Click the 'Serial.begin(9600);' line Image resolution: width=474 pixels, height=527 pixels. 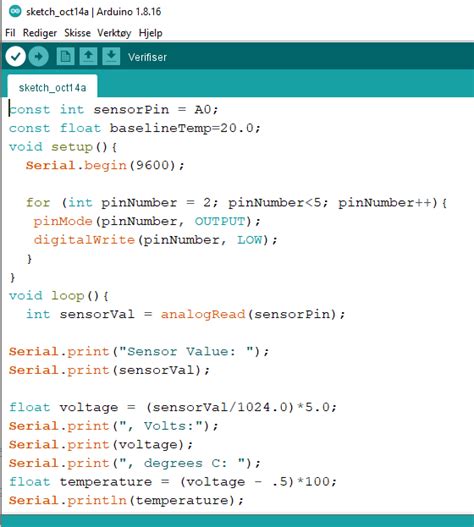(x=105, y=165)
